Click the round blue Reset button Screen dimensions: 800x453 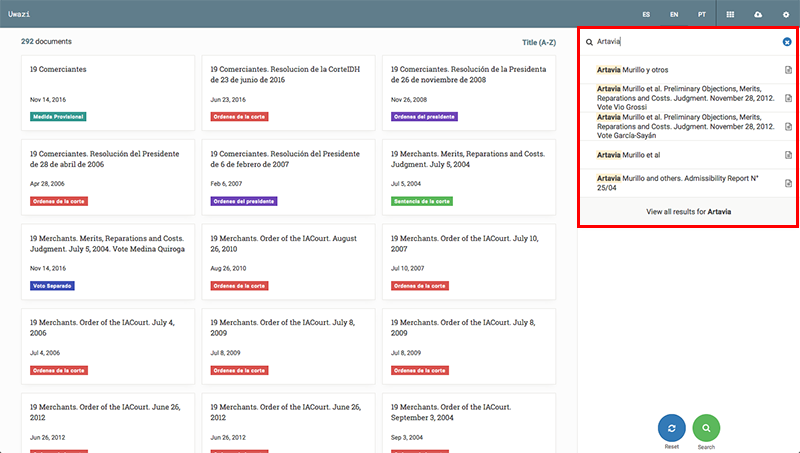tap(671, 428)
